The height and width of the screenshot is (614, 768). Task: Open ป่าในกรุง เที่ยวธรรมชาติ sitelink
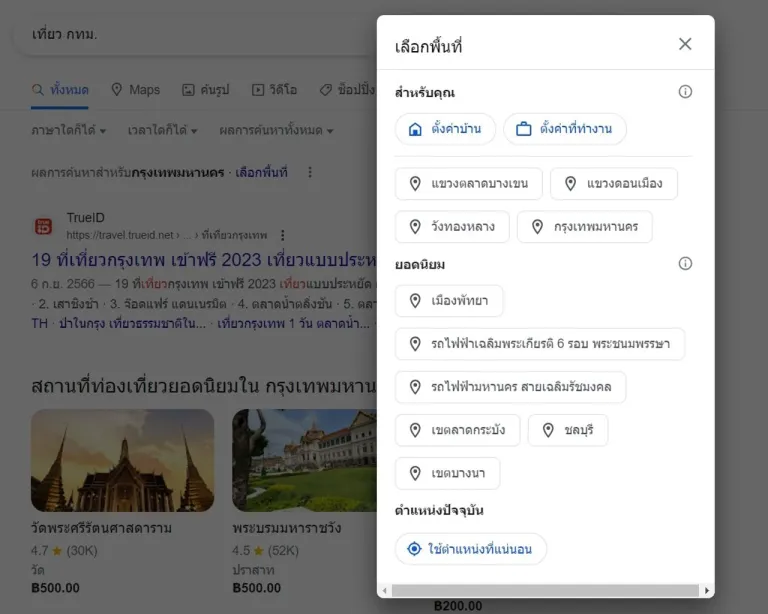132,324
